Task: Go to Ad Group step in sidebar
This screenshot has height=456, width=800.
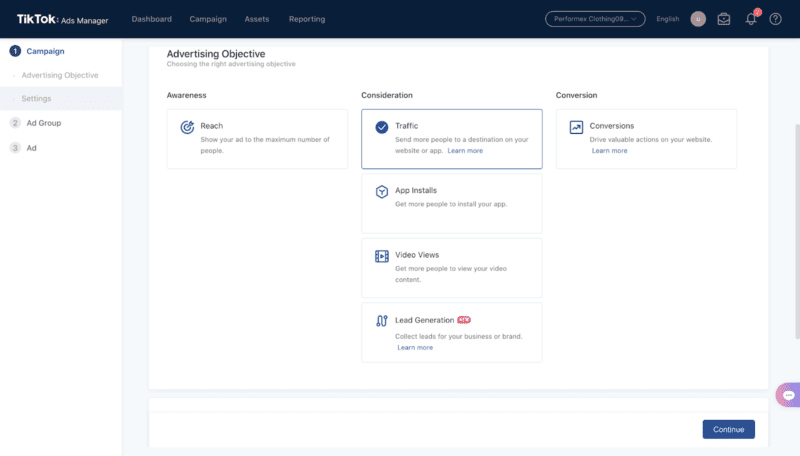Action: [x=44, y=123]
